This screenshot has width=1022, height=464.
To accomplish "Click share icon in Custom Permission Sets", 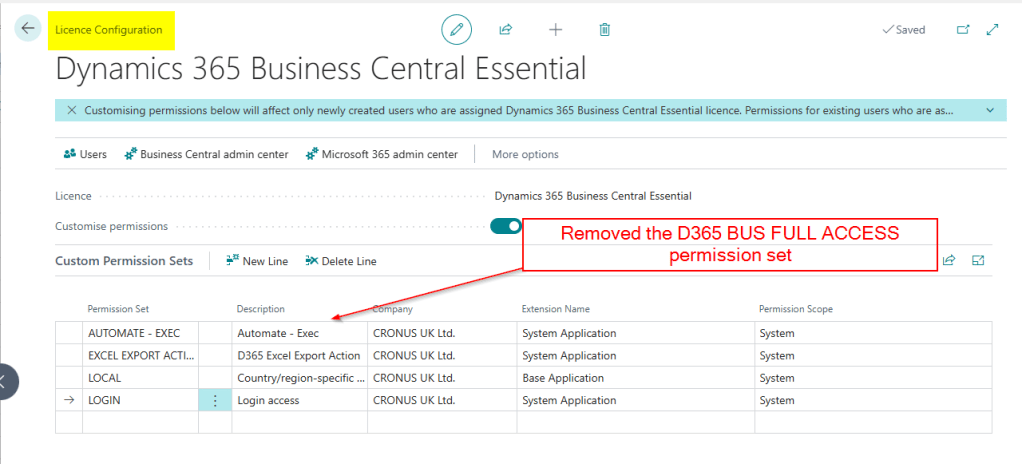I will click(949, 260).
